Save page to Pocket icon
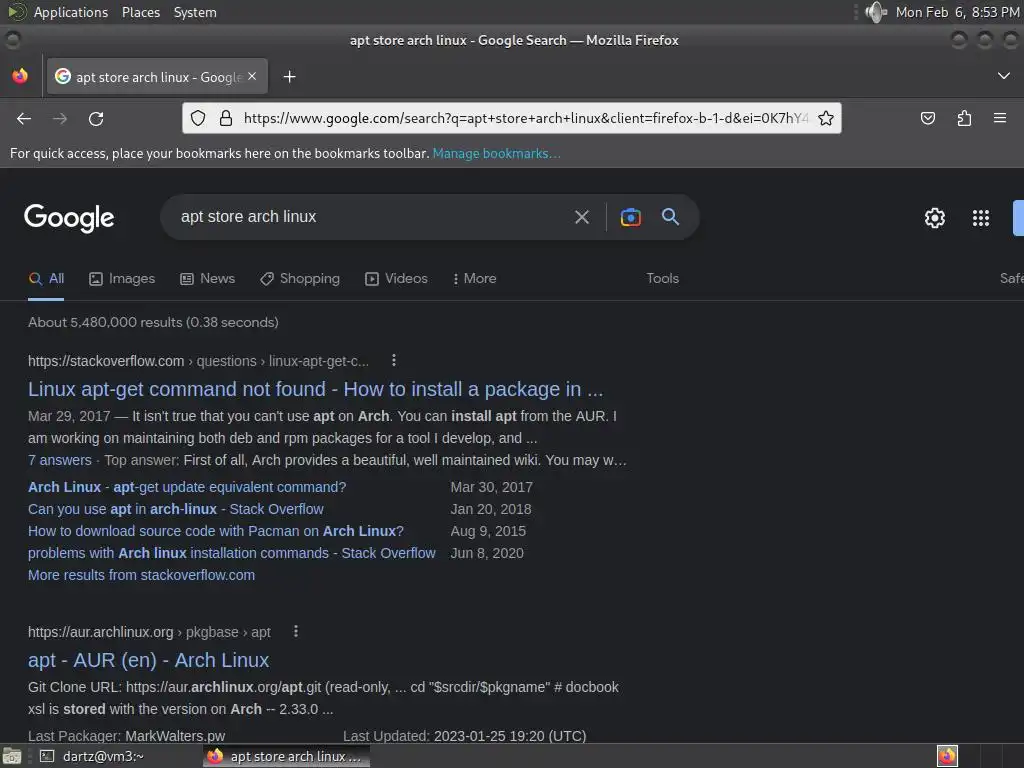Image resolution: width=1024 pixels, height=768 pixels. click(927, 118)
